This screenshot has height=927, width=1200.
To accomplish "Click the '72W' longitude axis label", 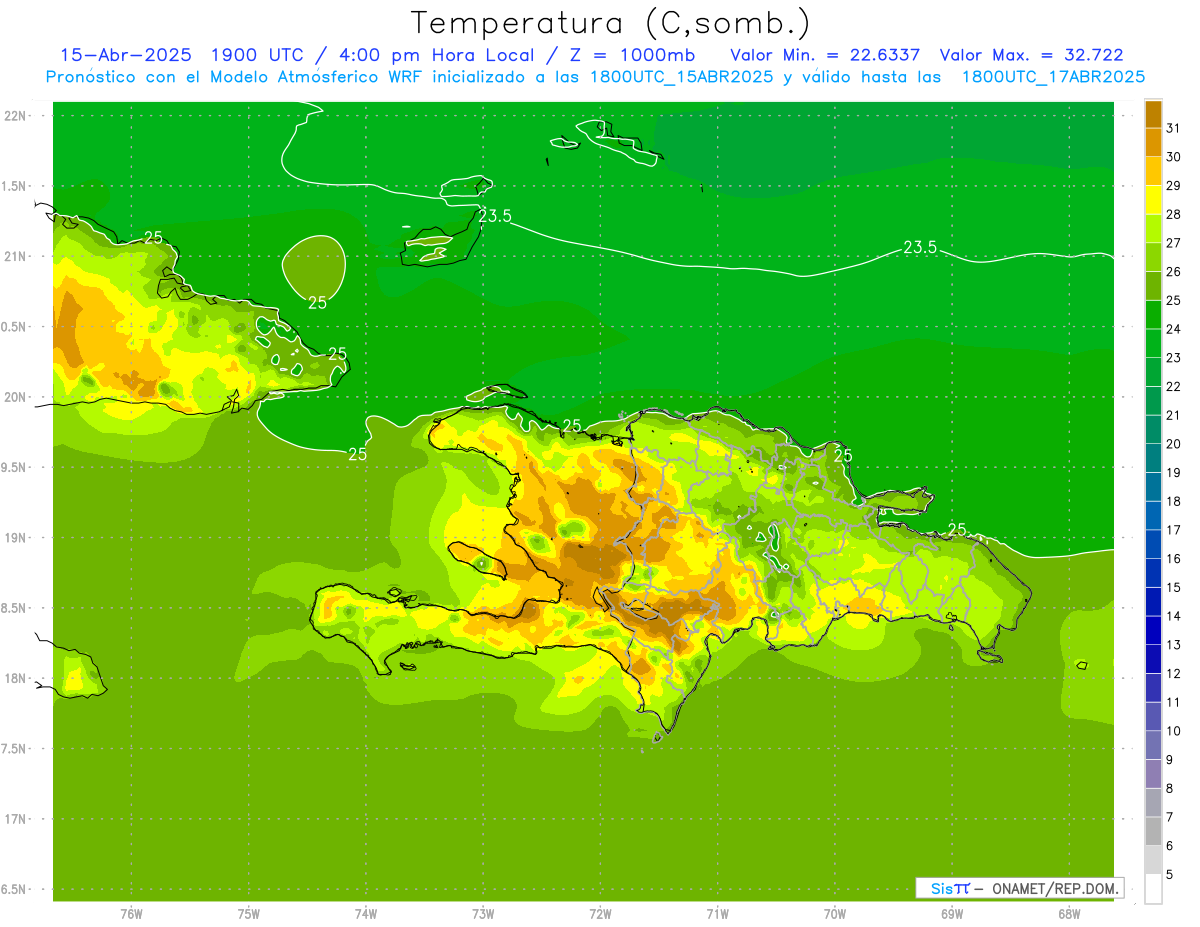I will [600, 913].
